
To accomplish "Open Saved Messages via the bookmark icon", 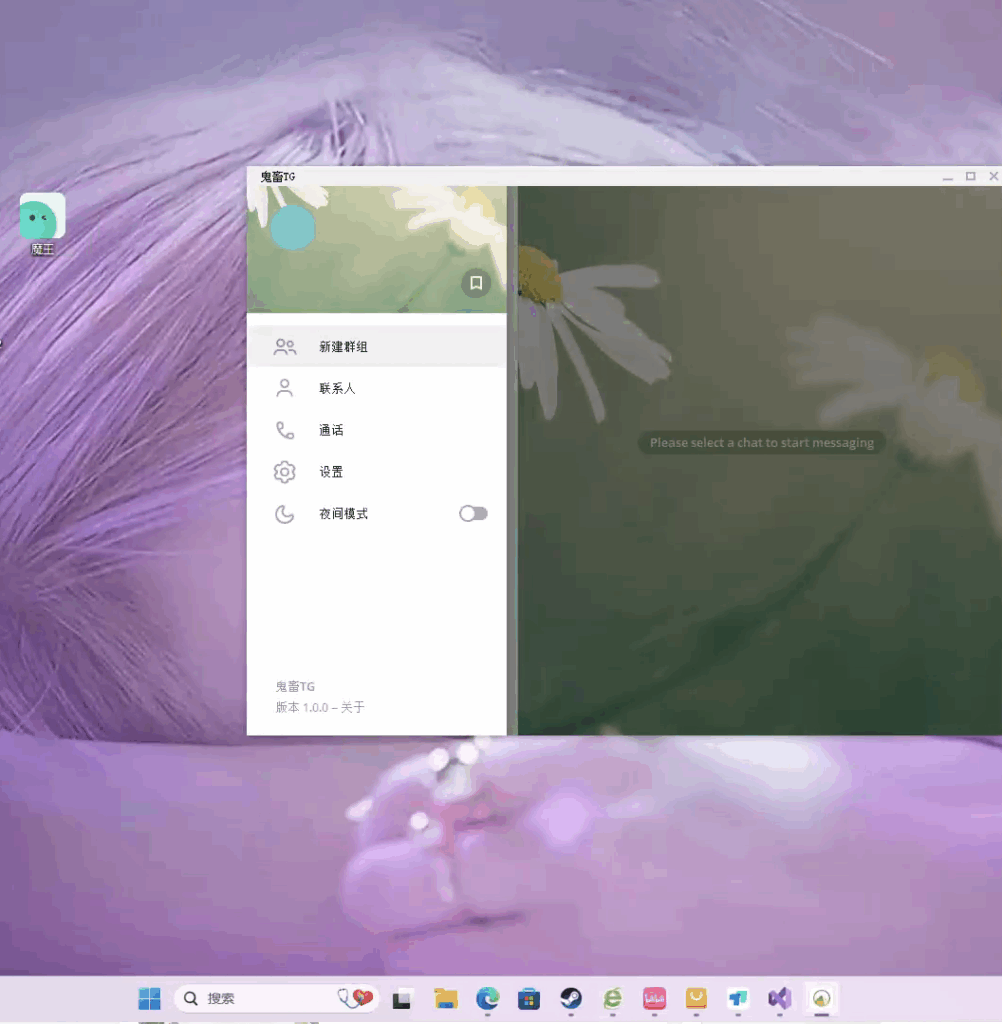I will point(476,283).
